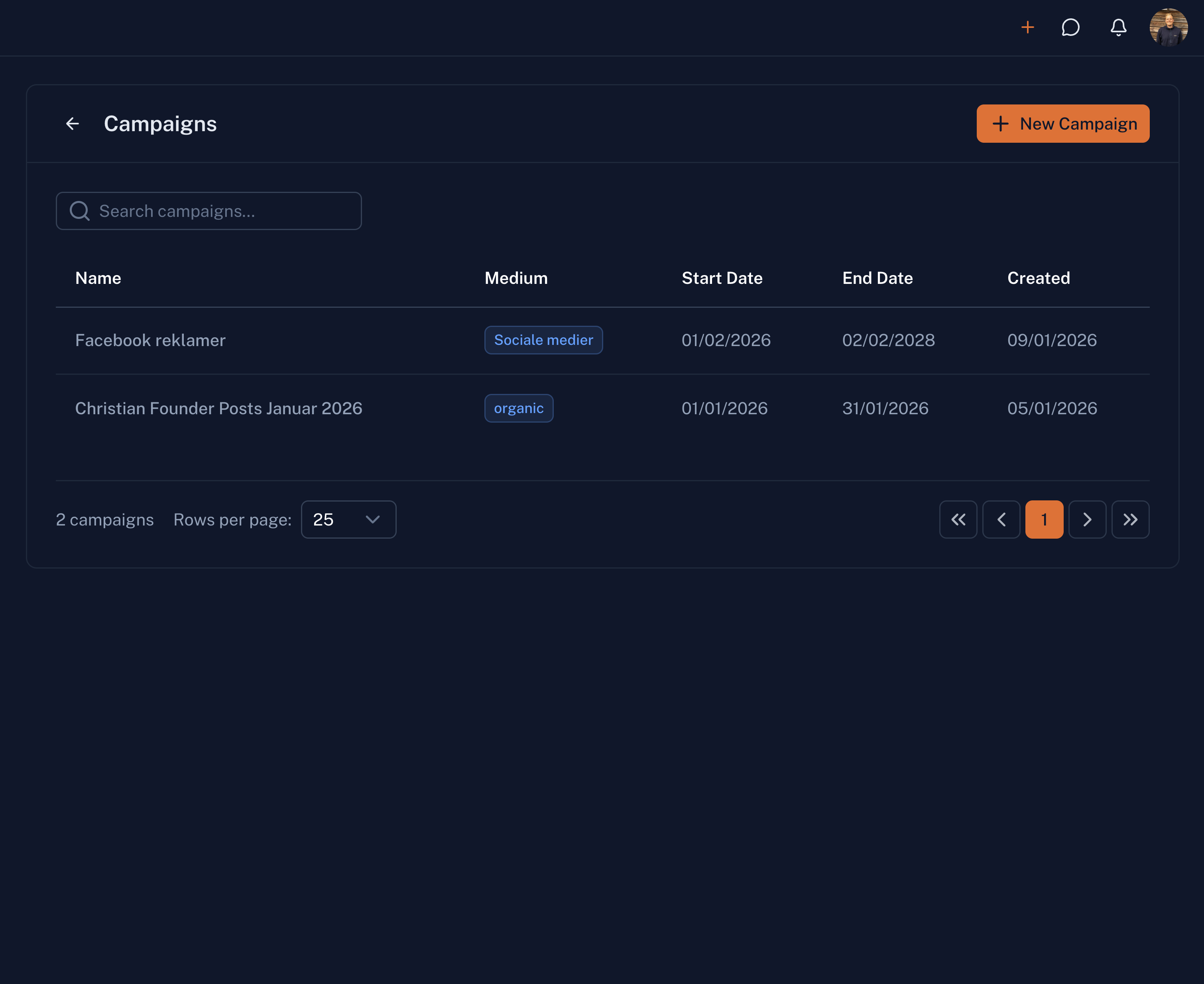Go to next page
This screenshot has width=1204, height=984.
click(x=1087, y=519)
